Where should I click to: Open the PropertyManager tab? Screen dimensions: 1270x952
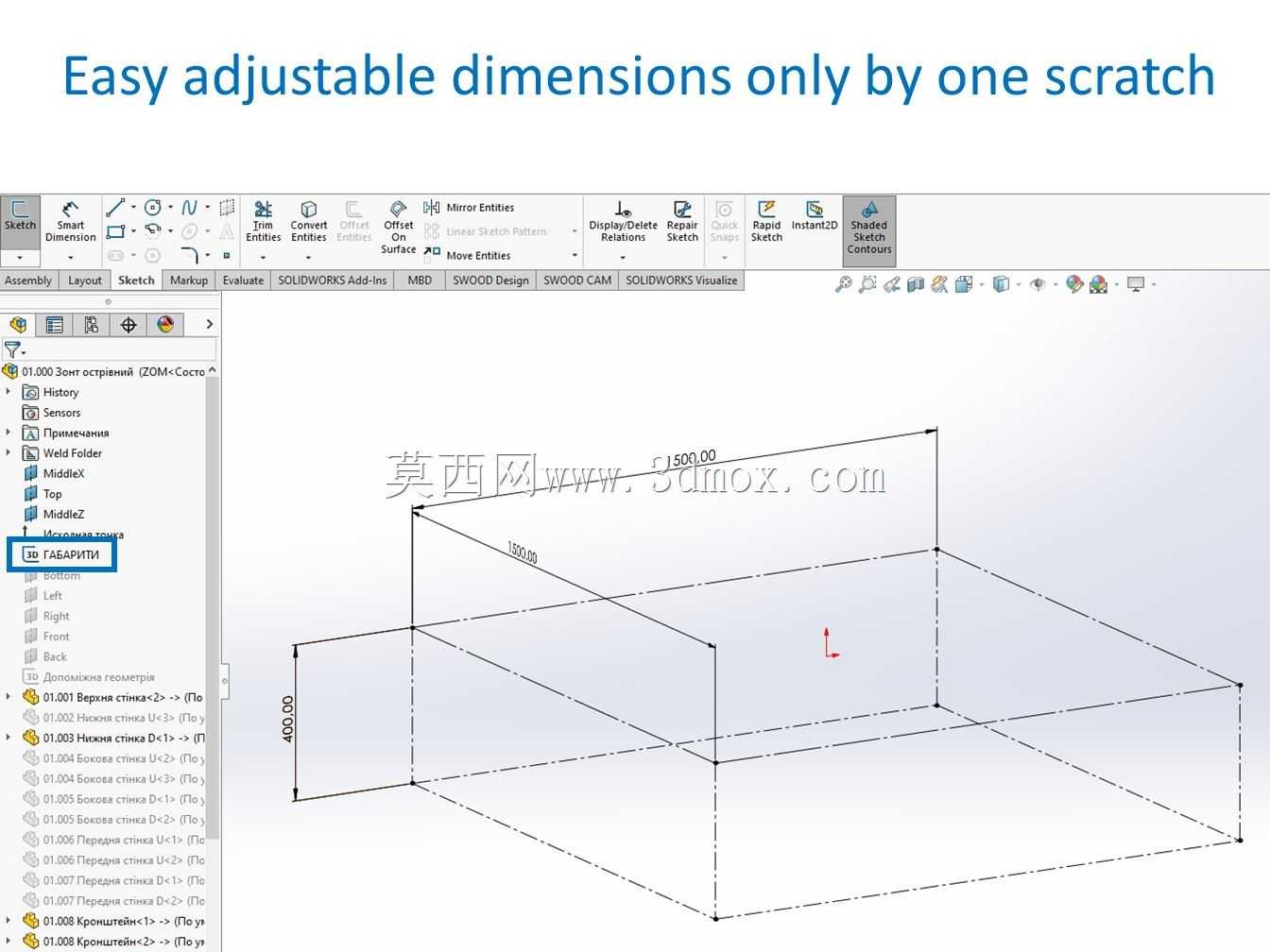tap(55, 325)
